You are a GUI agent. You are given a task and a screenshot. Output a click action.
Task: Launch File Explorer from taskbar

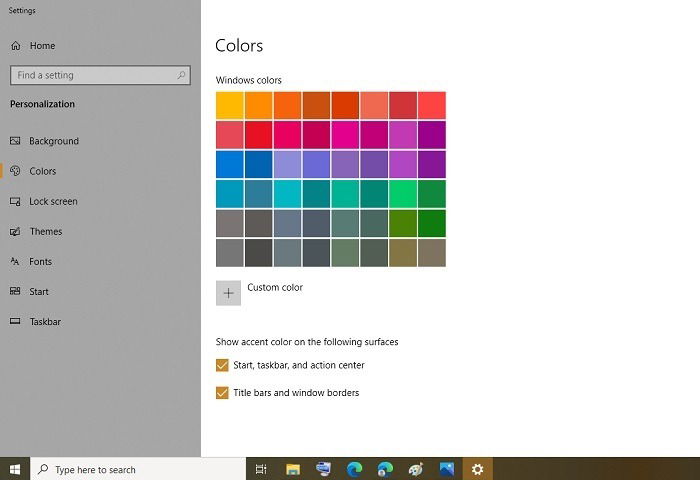(x=293, y=469)
